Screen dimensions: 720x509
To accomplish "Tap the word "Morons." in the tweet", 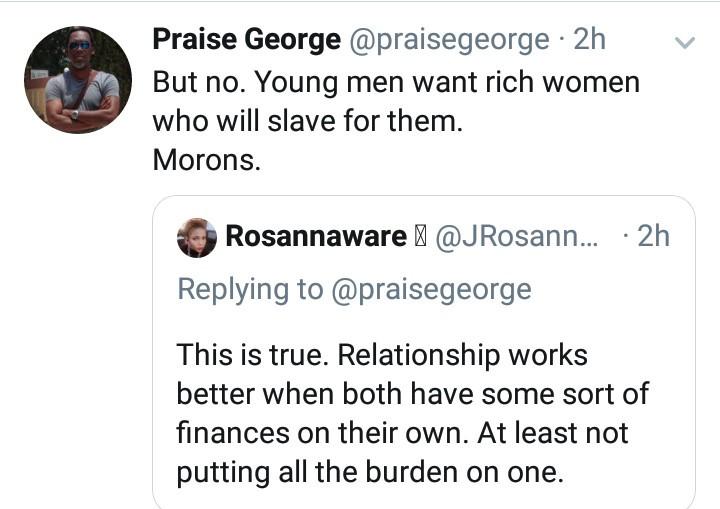I will coord(206,160).
